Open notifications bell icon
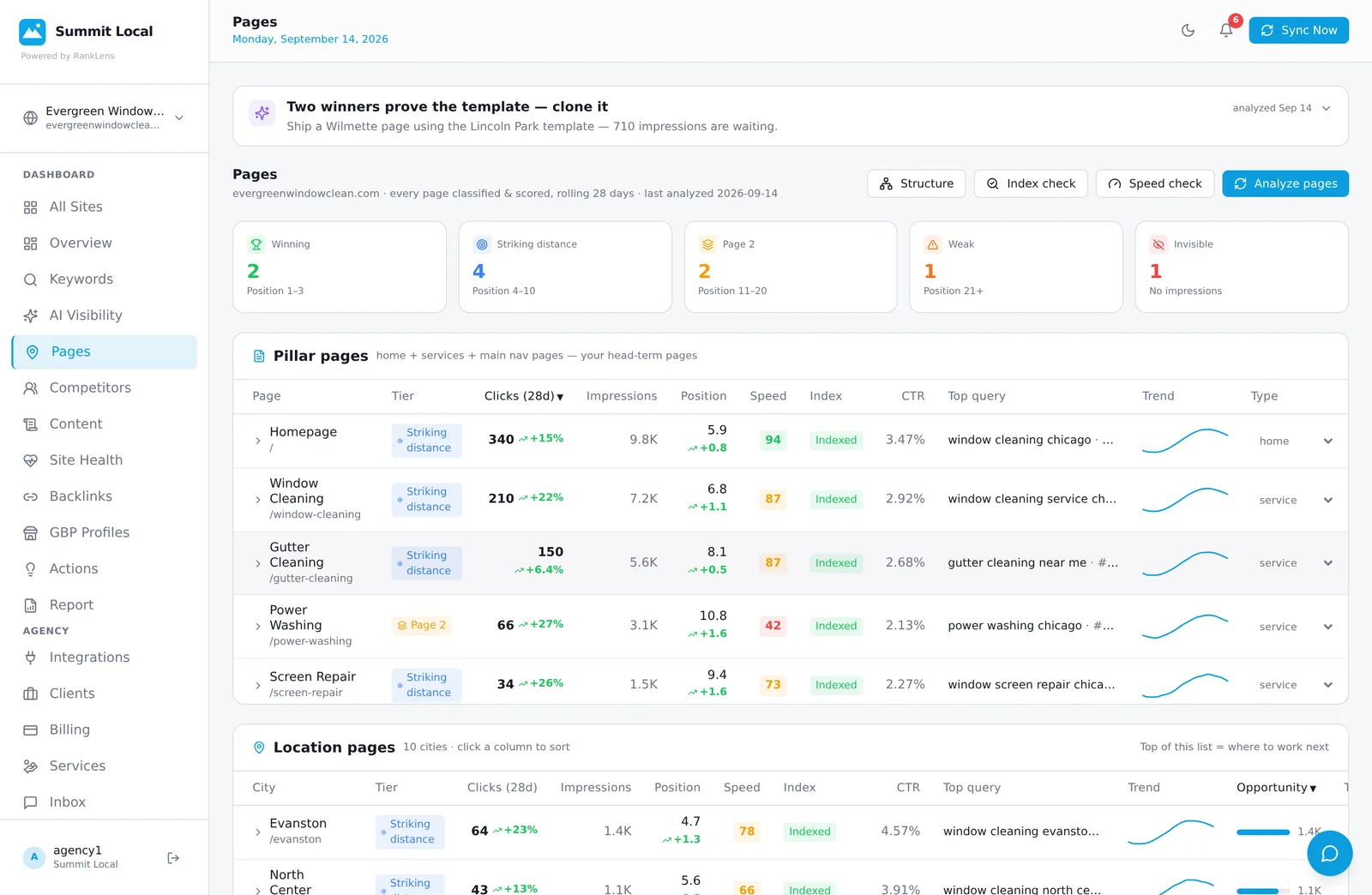This screenshot has width=1372, height=895. tap(1226, 30)
